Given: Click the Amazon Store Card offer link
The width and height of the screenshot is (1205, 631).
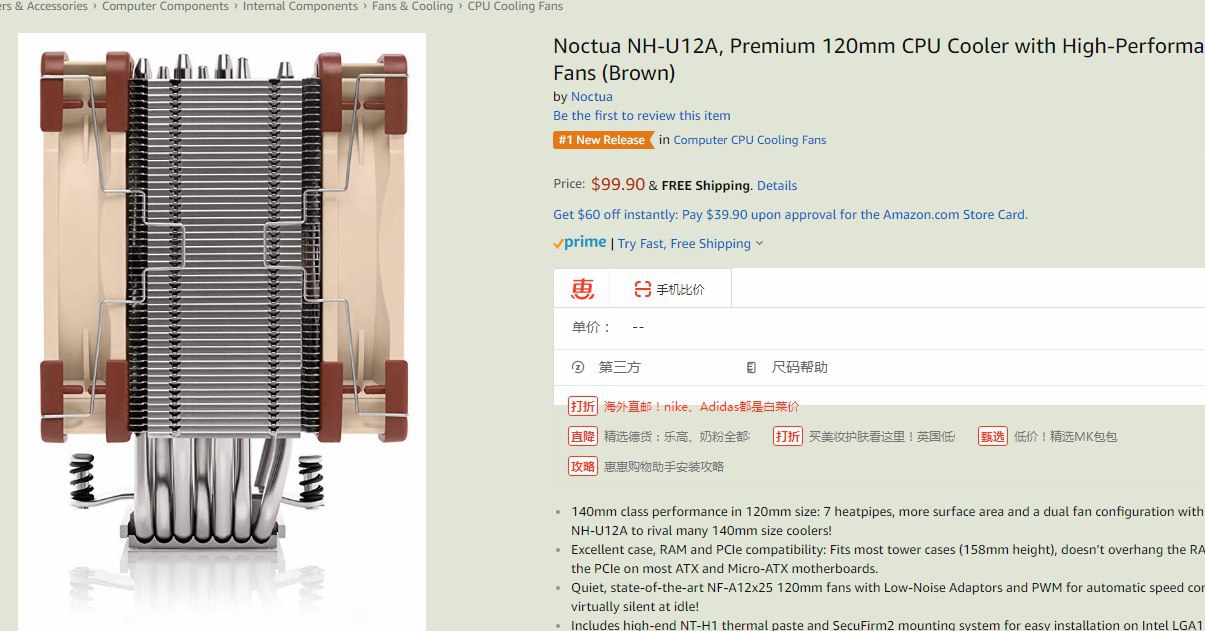Looking at the screenshot, I should point(790,214).
